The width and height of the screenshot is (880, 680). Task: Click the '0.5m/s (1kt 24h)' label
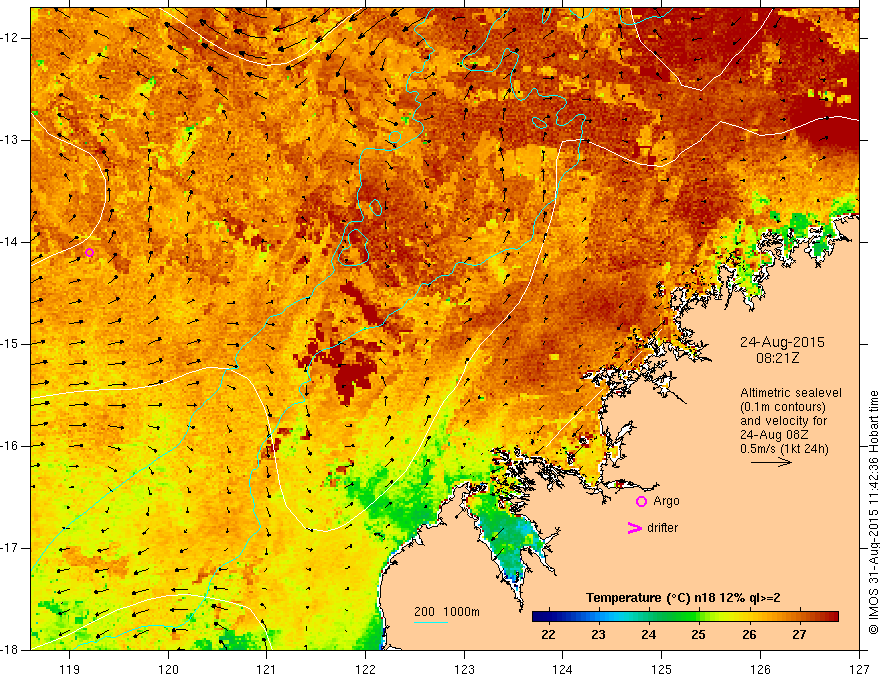[784, 449]
